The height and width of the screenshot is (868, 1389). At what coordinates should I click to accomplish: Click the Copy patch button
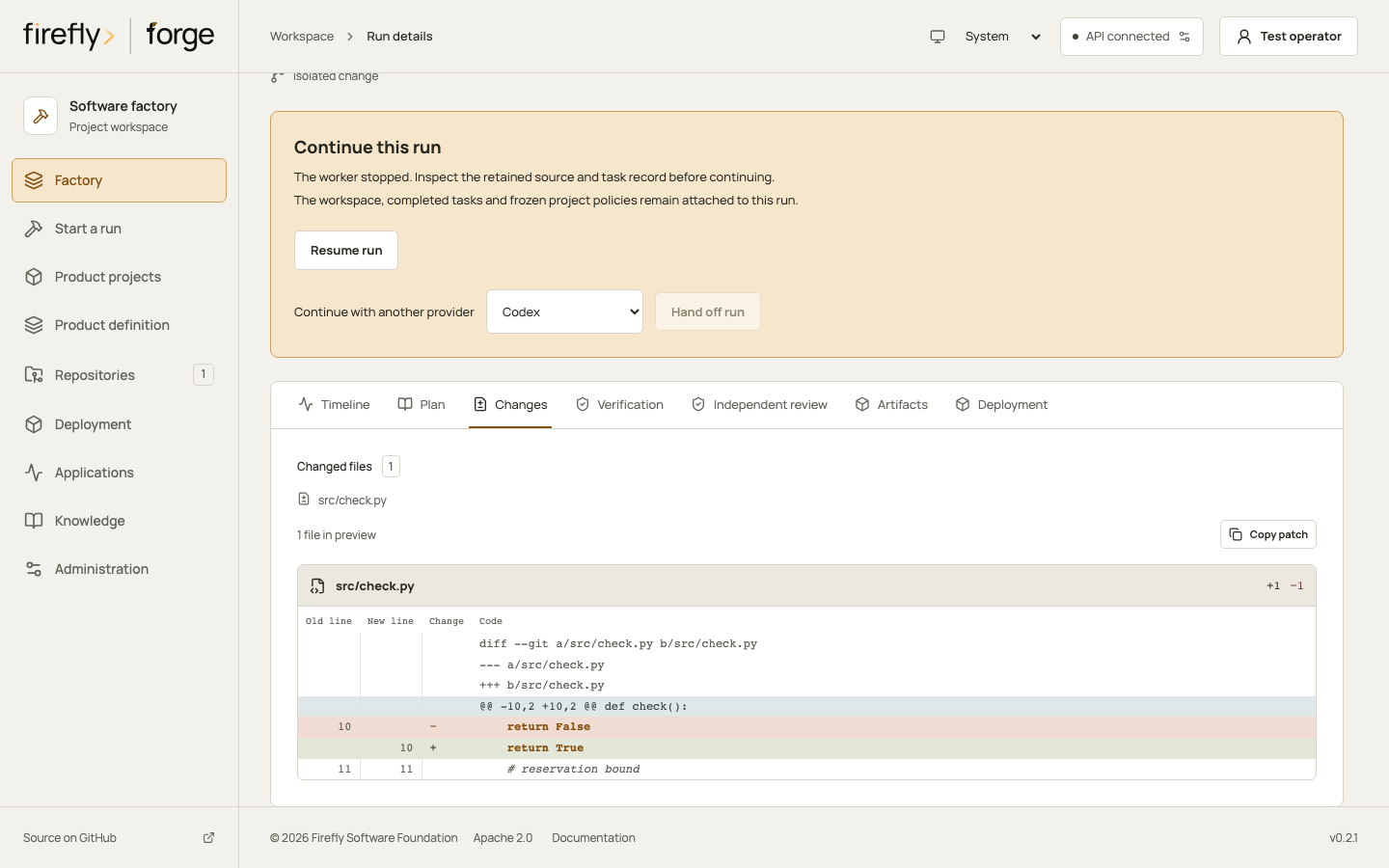click(x=1268, y=534)
